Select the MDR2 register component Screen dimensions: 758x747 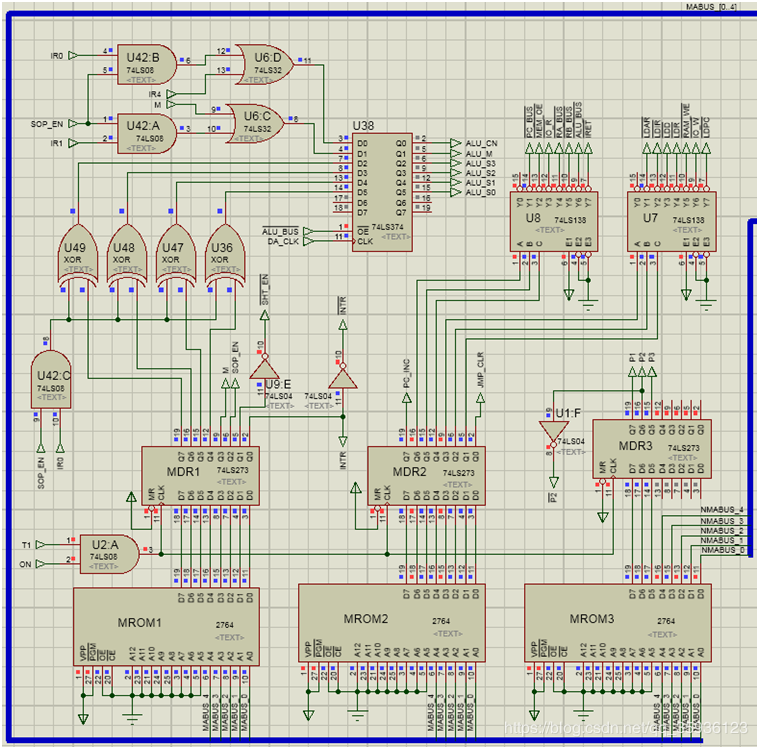coord(425,475)
